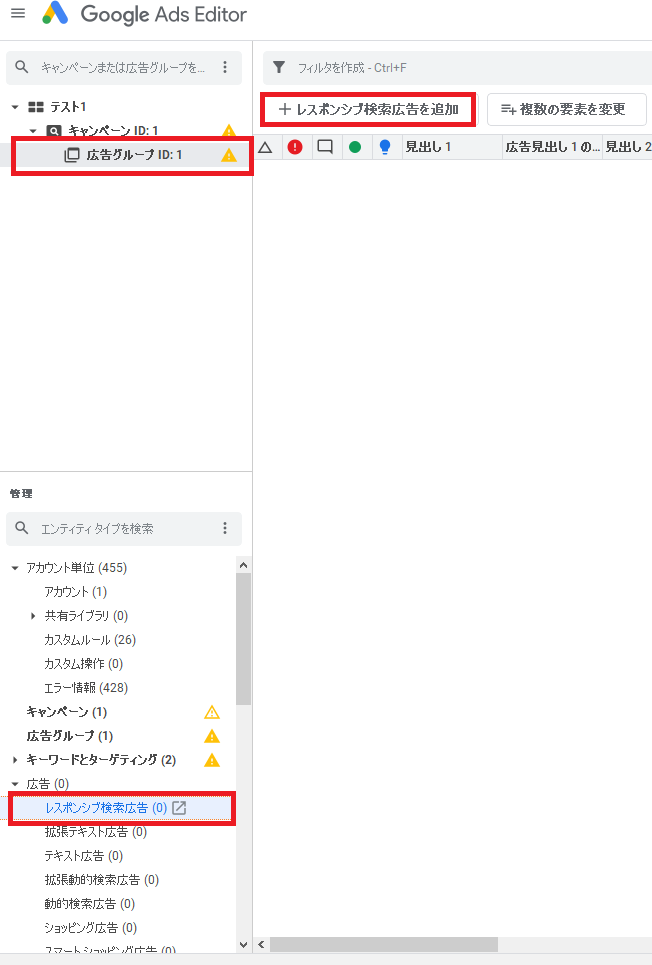This screenshot has width=652, height=965.
Task: Open responsive search ads in new window icon
Action: (x=179, y=808)
